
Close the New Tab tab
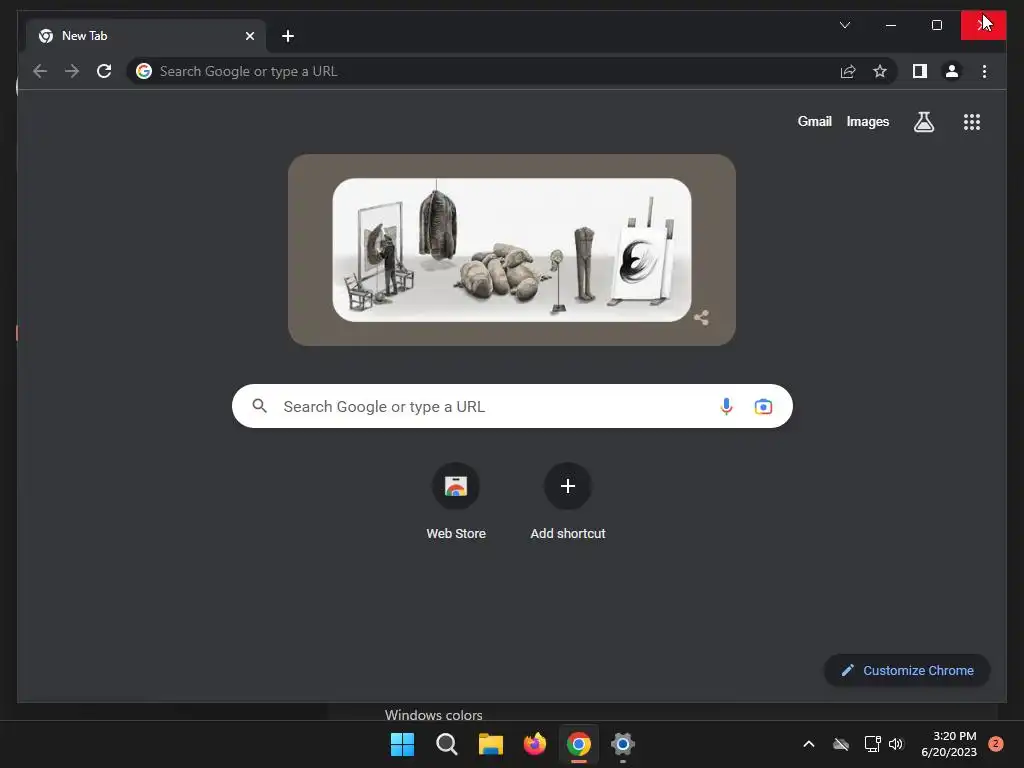click(249, 36)
